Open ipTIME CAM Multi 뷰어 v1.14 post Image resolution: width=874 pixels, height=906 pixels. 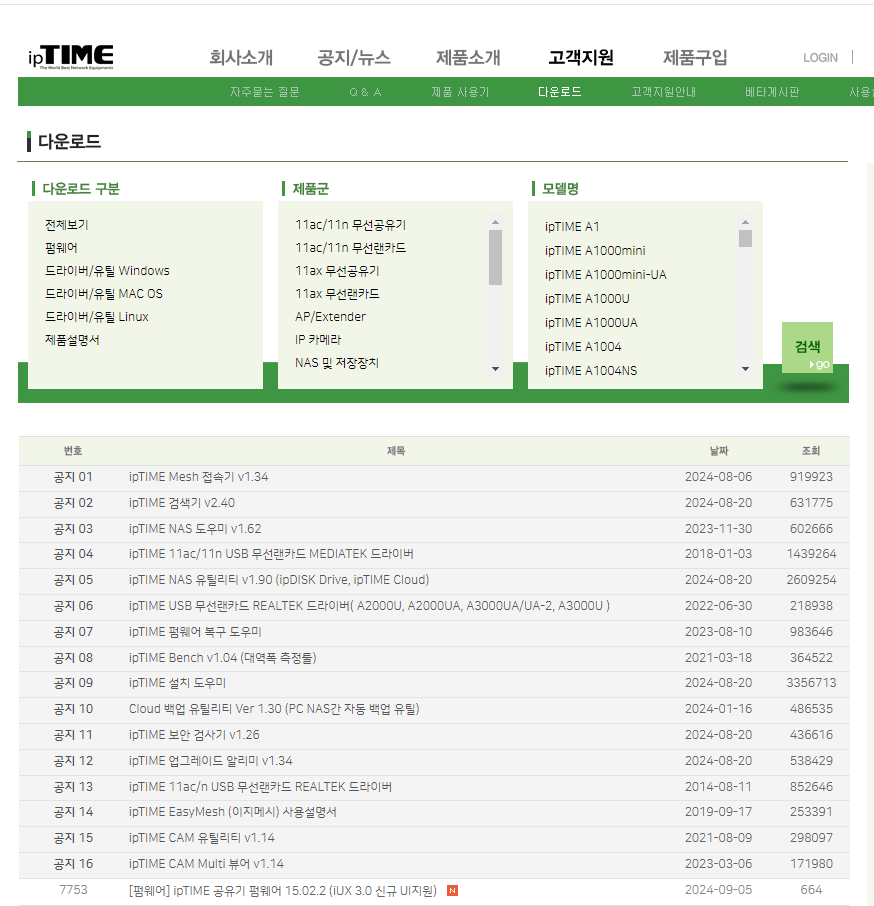(x=206, y=864)
